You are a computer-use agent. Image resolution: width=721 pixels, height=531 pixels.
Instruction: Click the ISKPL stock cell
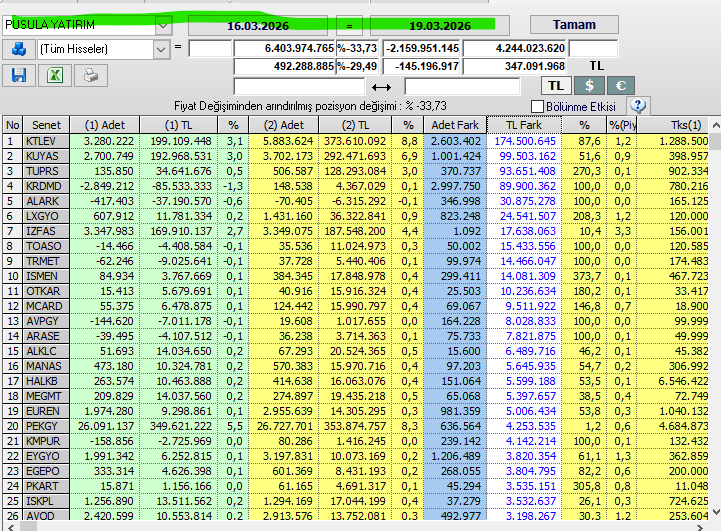pyautogui.click(x=46, y=501)
